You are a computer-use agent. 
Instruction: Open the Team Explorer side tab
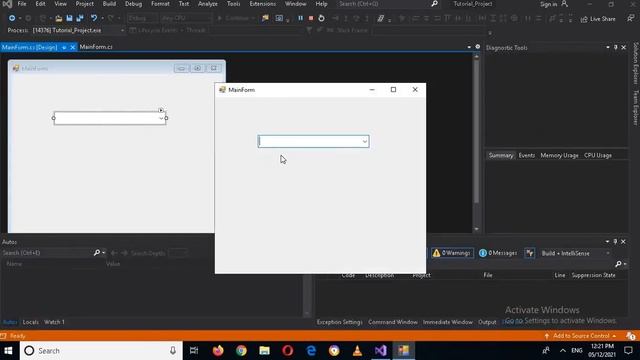coord(636,108)
